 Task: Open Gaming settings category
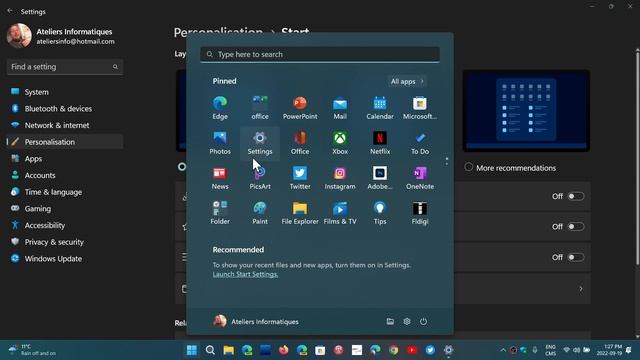[x=64, y=209]
